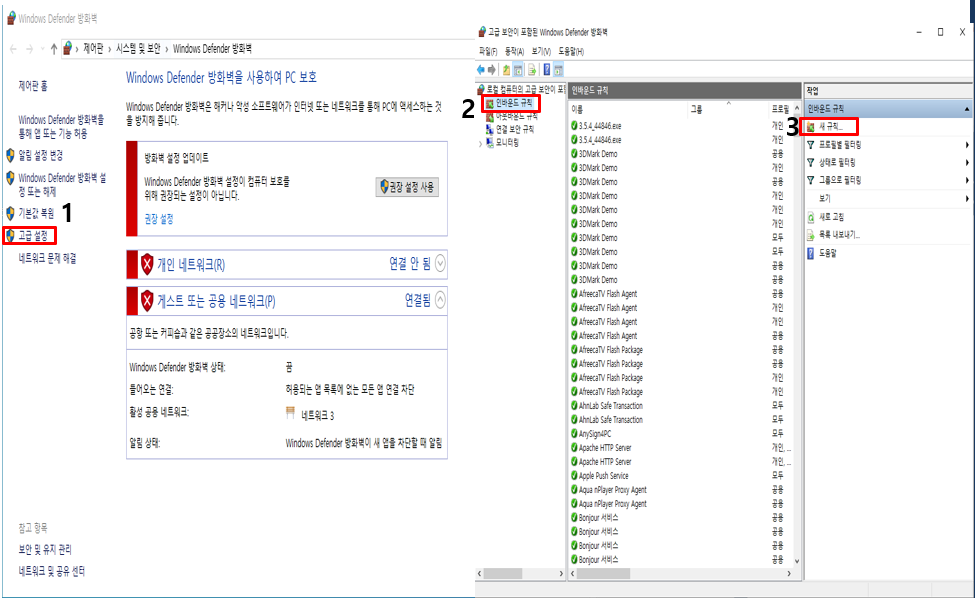Open 네트워크 및 공유 센터 link

(52, 572)
